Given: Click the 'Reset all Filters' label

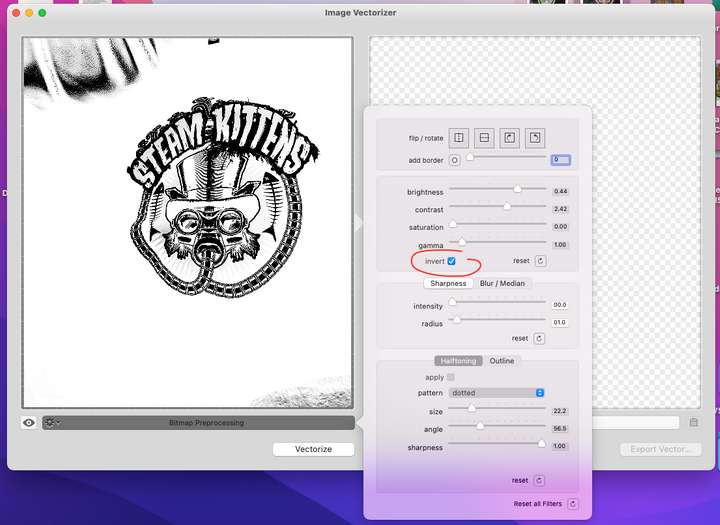Looking at the screenshot, I should [x=538, y=504].
